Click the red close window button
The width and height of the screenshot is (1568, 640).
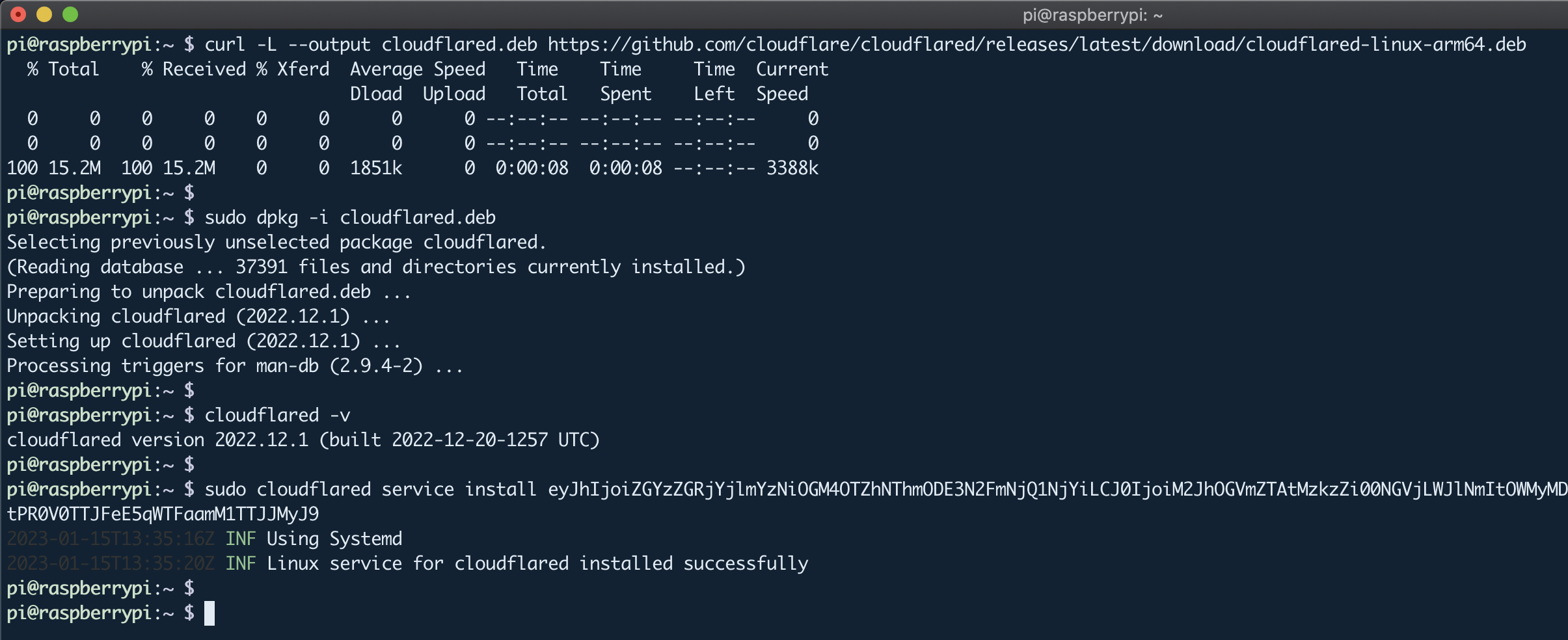(18, 14)
